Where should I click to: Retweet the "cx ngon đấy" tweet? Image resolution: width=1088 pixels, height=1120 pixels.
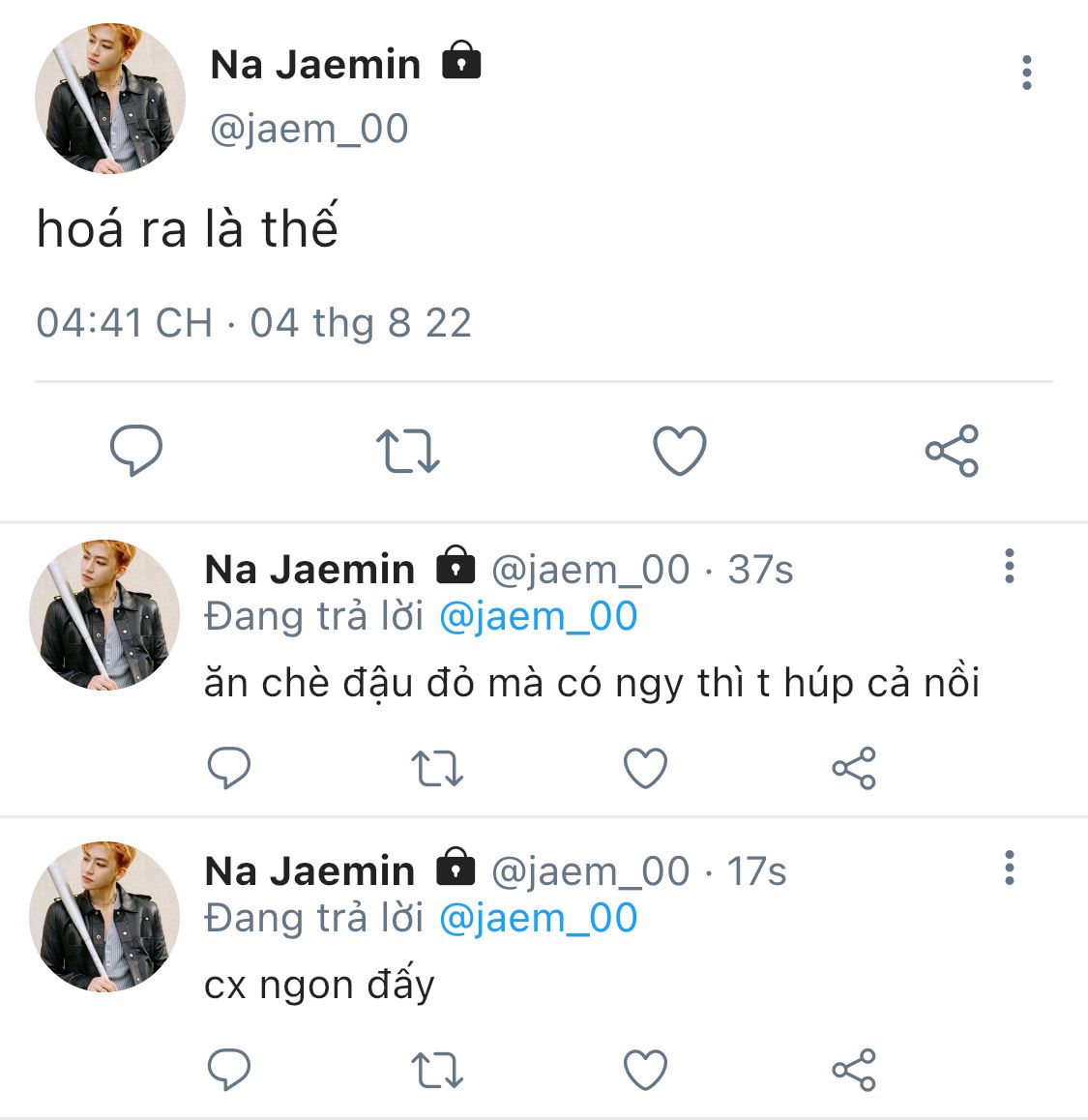(x=437, y=1070)
